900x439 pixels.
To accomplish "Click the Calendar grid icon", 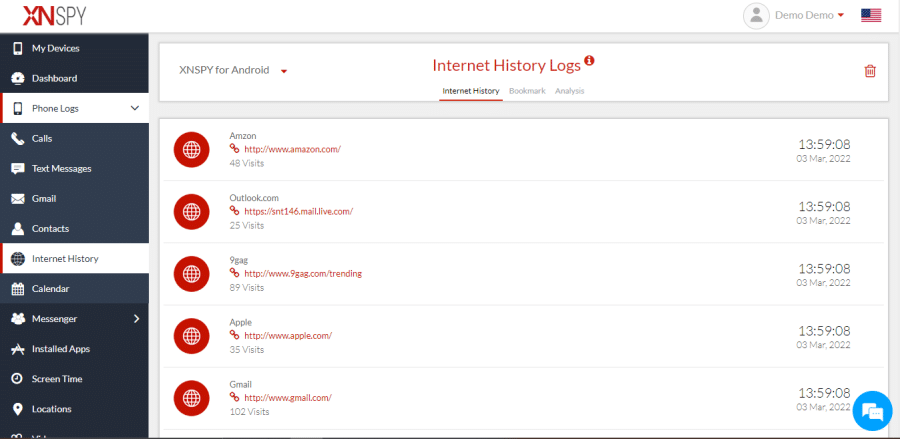I will [18, 289].
